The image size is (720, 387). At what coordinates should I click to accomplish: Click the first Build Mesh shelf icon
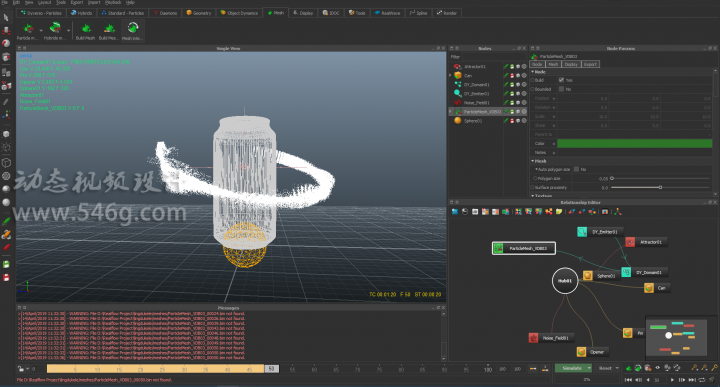click(86, 29)
